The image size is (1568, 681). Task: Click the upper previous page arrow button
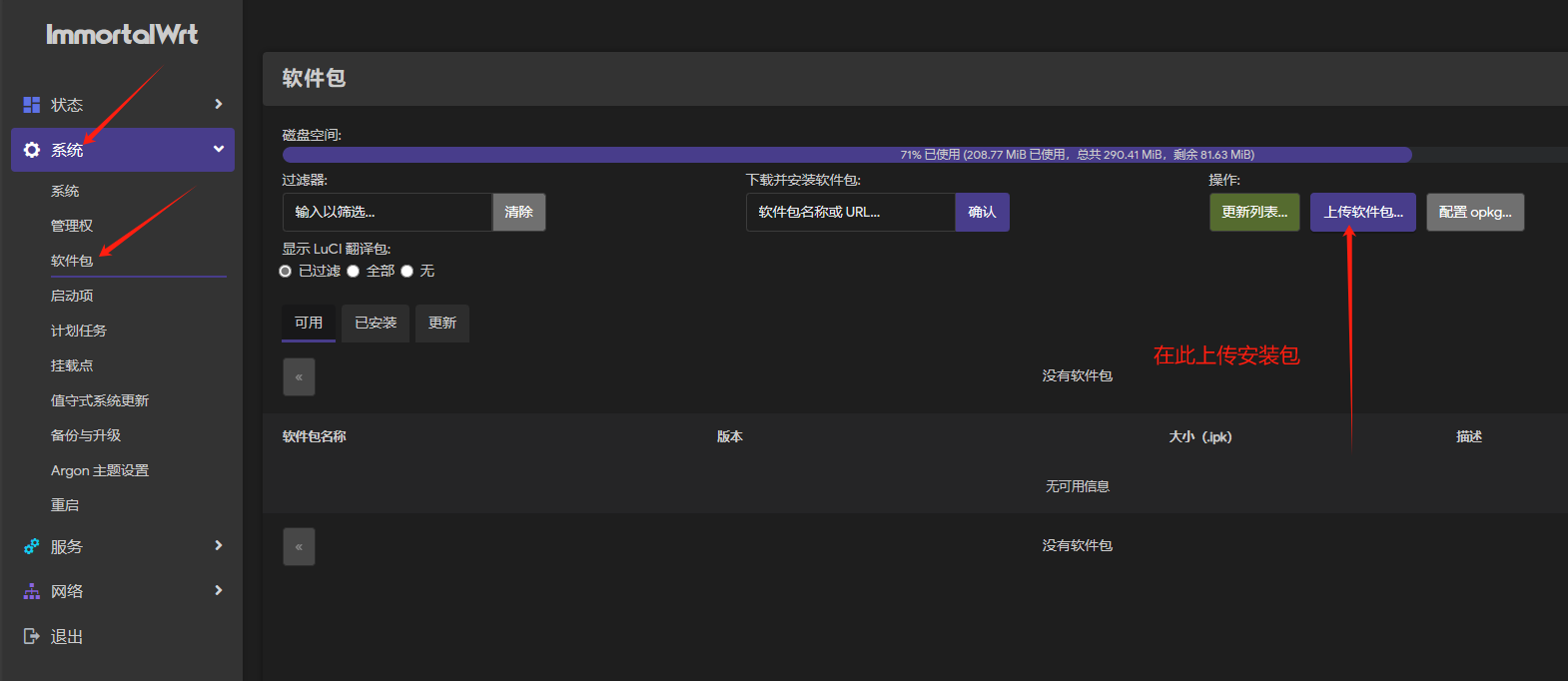[x=299, y=377]
